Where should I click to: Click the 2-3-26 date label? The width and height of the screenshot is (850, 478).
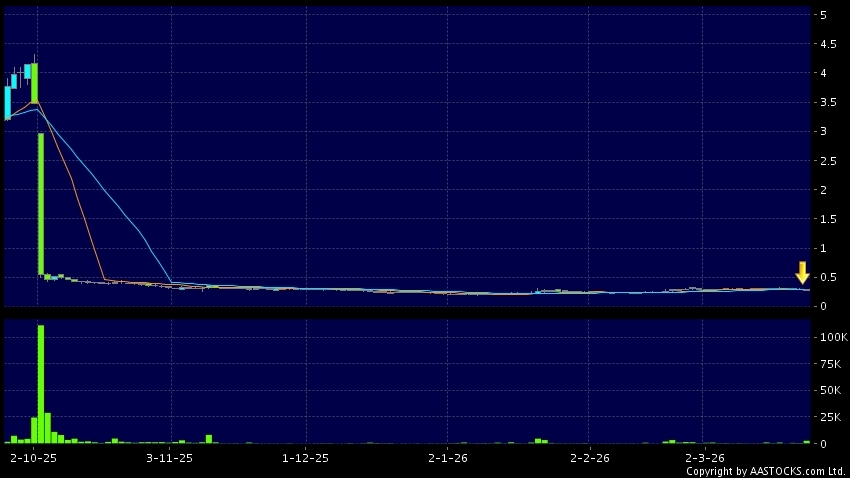pyautogui.click(x=703, y=457)
